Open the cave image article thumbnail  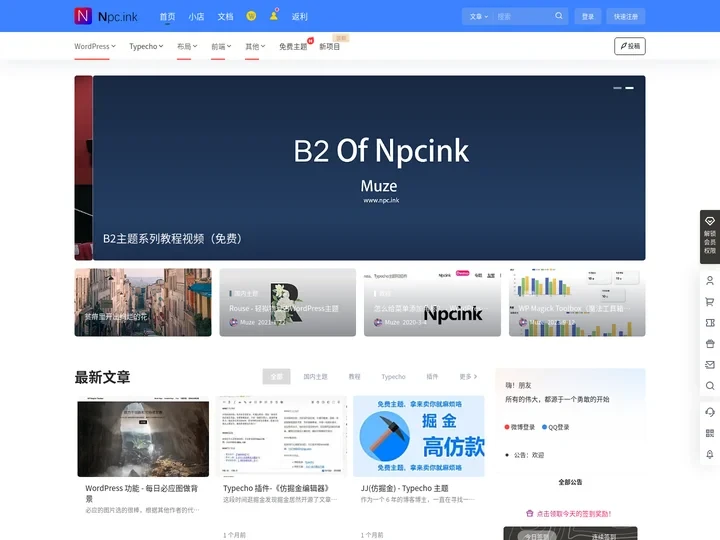[143, 437]
